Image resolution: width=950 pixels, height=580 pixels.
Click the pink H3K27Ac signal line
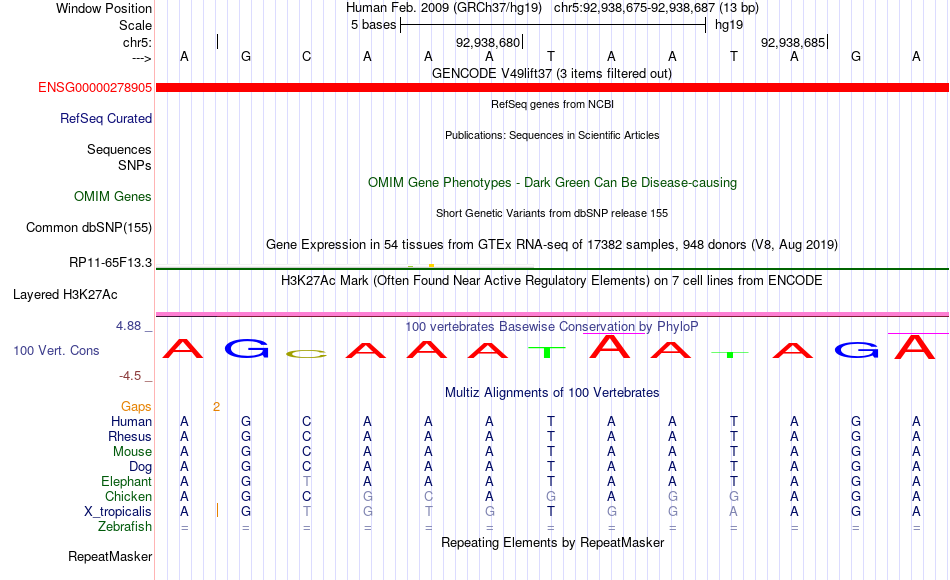(552, 315)
